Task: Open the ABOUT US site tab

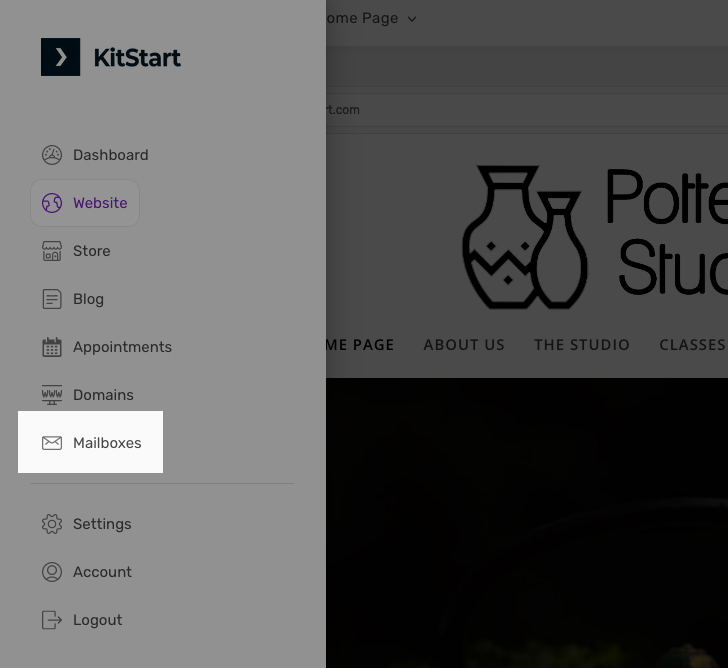Action: [464, 345]
